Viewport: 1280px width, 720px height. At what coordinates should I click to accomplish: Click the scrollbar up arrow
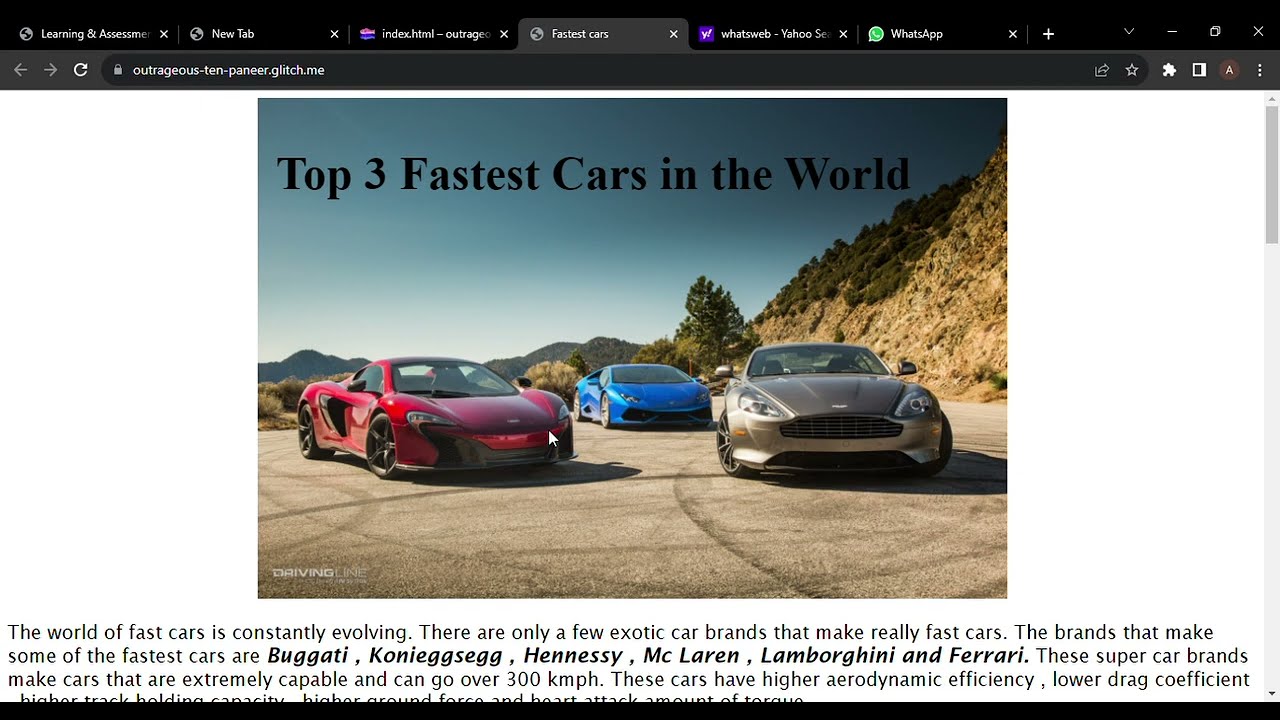click(x=1272, y=98)
